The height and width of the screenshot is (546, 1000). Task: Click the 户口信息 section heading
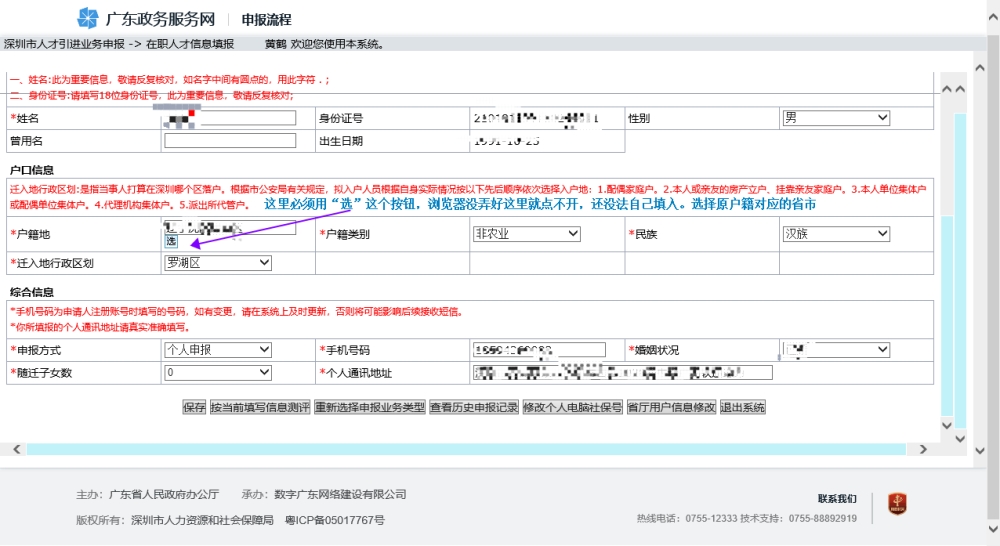click(32, 170)
